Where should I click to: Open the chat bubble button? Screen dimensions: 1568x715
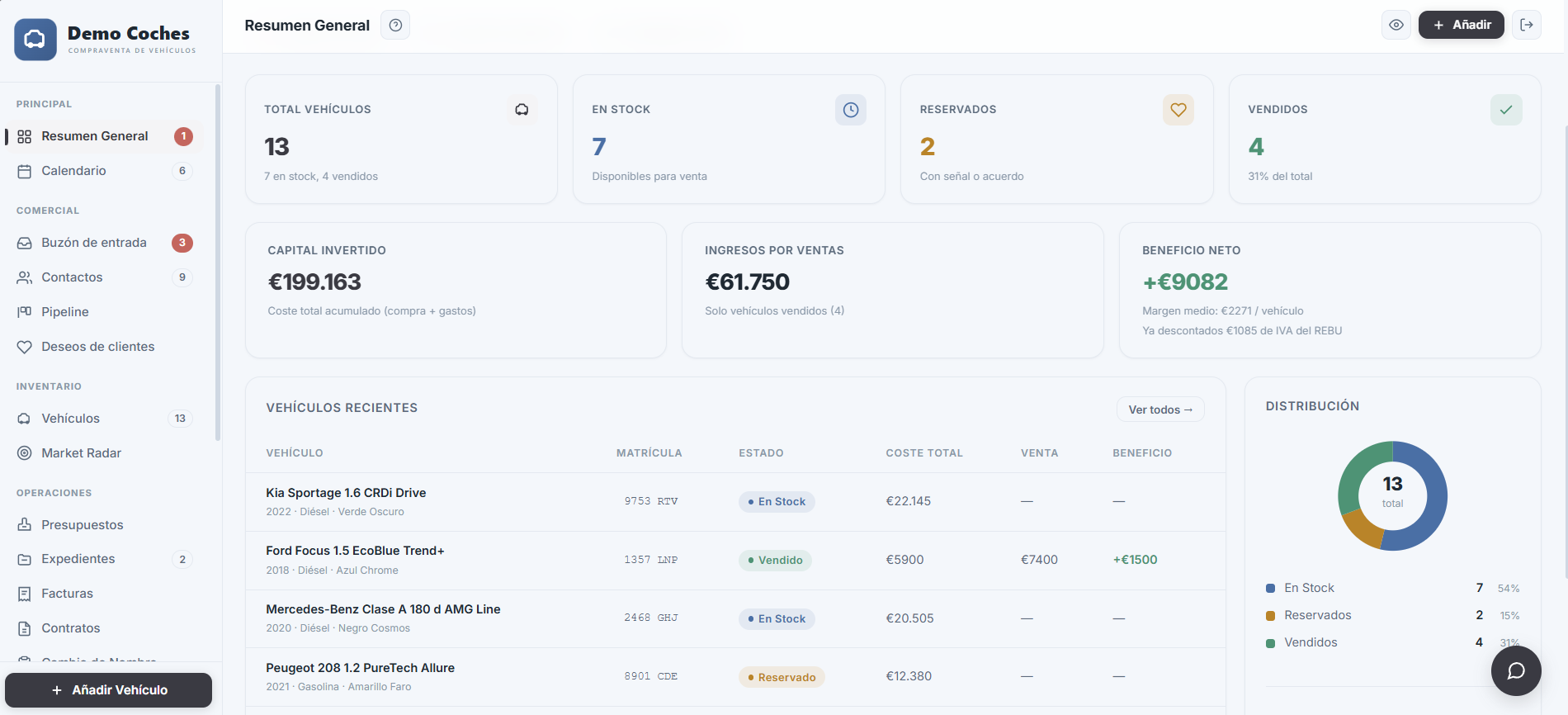[1516, 670]
